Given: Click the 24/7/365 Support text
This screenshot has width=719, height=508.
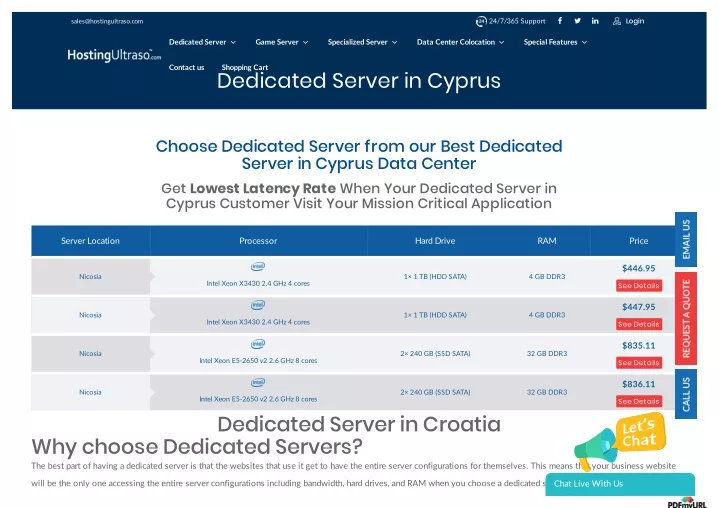Looking at the screenshot, I should 517,21.
